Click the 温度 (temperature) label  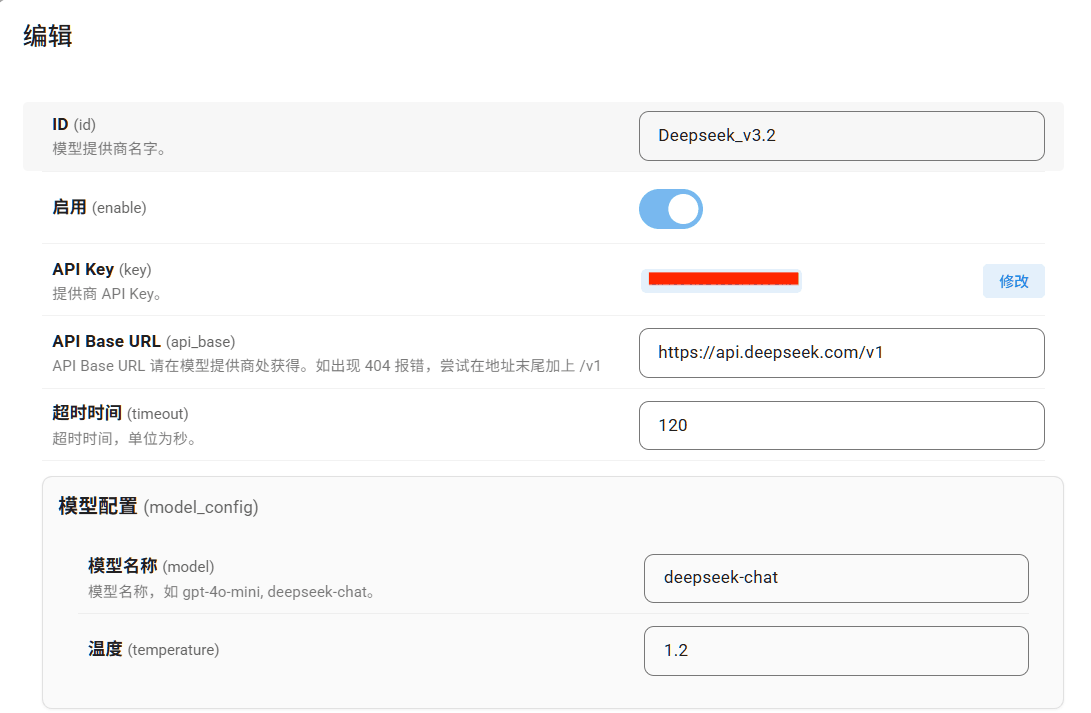click(153, 650)
